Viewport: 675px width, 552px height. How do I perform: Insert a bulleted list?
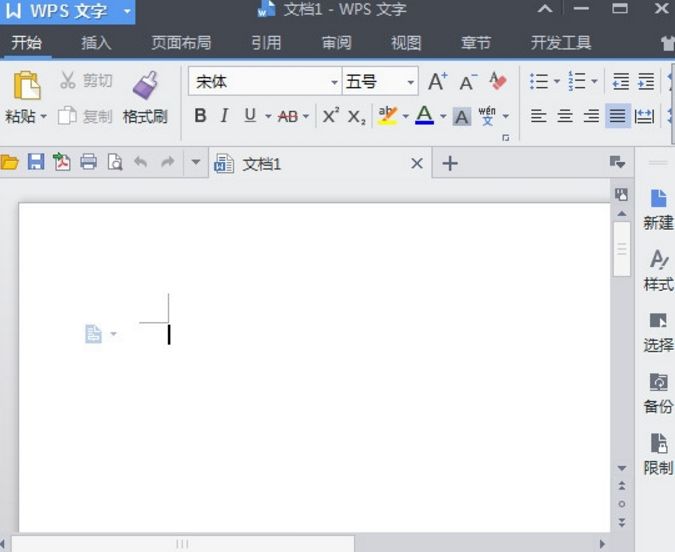pos(539,81)
